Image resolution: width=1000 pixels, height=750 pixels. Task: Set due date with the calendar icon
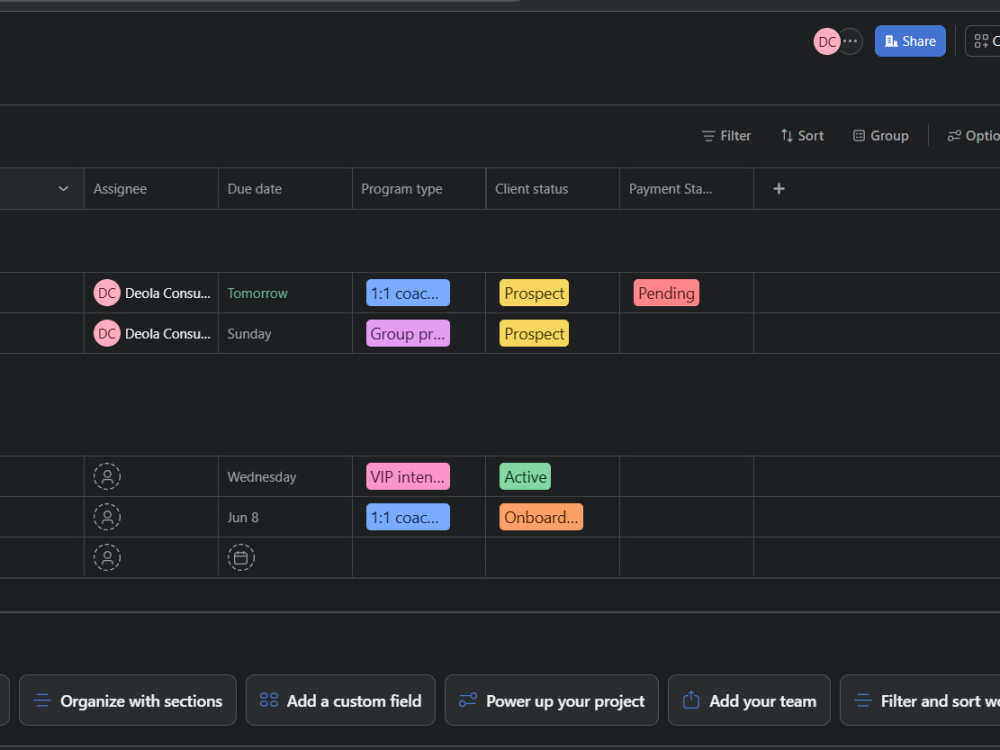(x=241, y=557)
